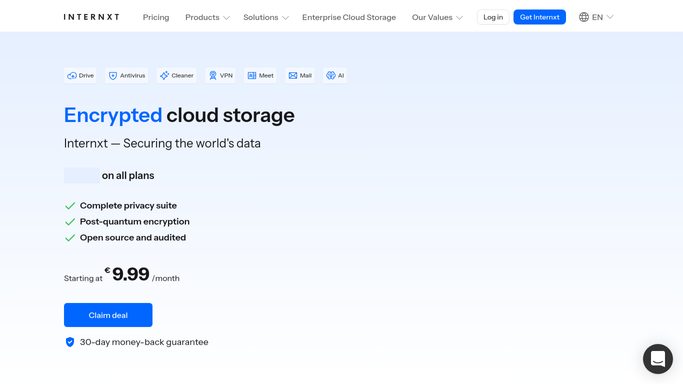Expand the Our Values menu

[437, 17]
